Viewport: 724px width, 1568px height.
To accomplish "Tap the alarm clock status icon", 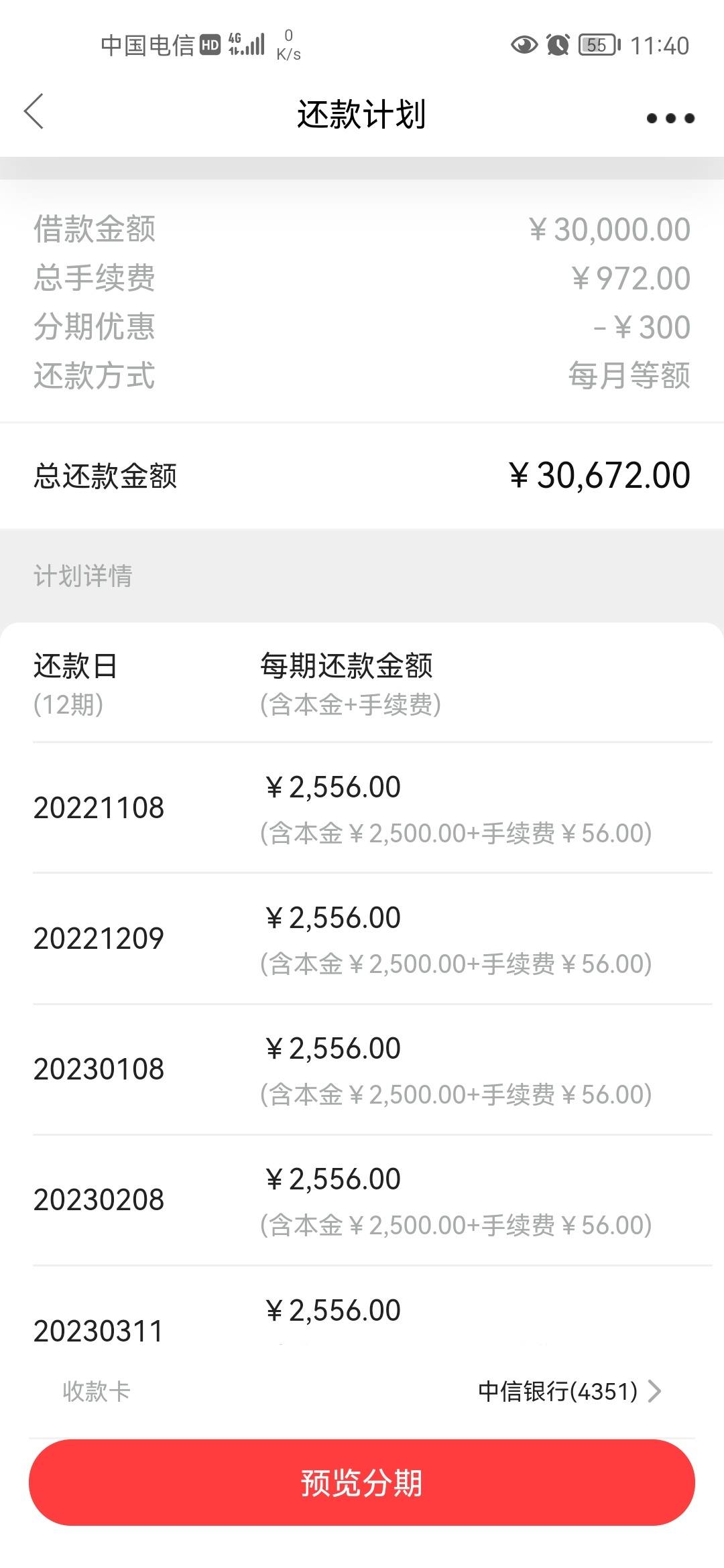I will pos(558,45).
